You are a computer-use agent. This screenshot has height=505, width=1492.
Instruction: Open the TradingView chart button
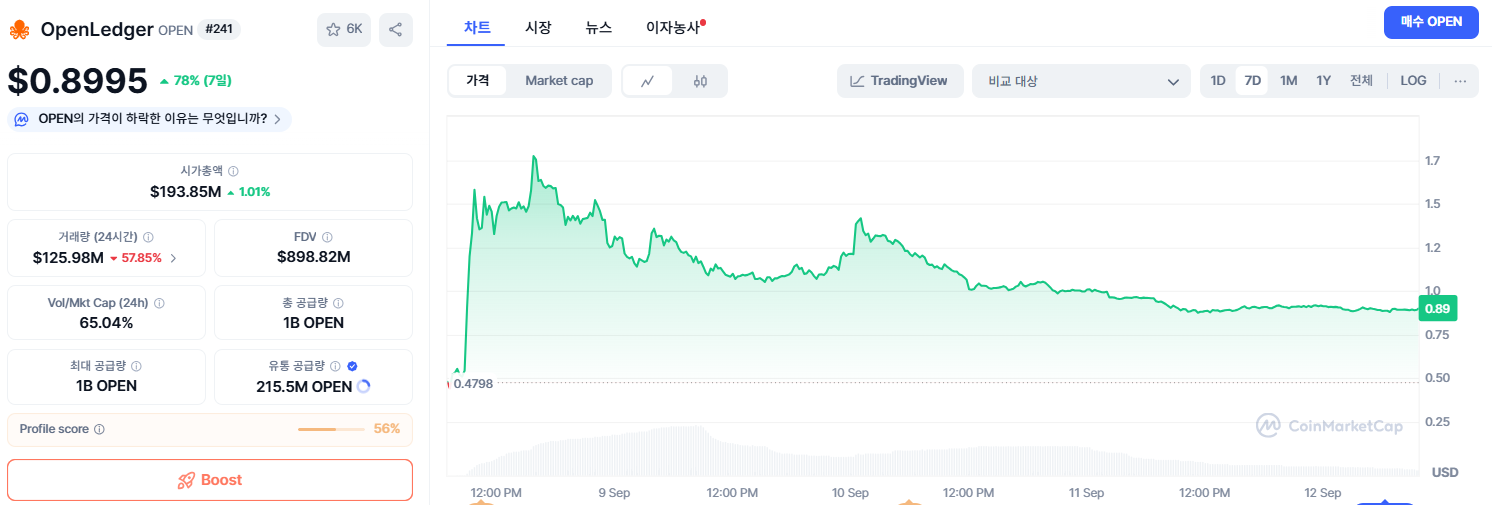(x=900, y=81)
